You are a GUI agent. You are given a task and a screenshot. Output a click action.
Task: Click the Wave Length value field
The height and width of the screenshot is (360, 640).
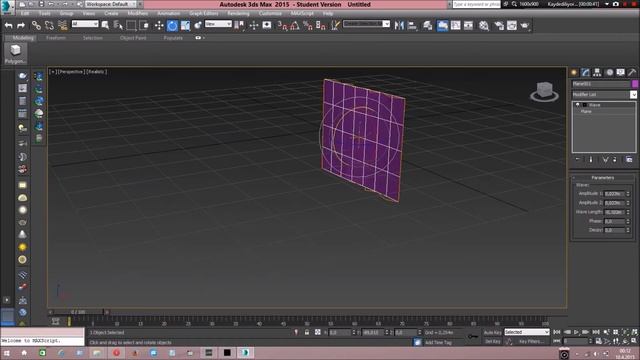coord(614,212)
